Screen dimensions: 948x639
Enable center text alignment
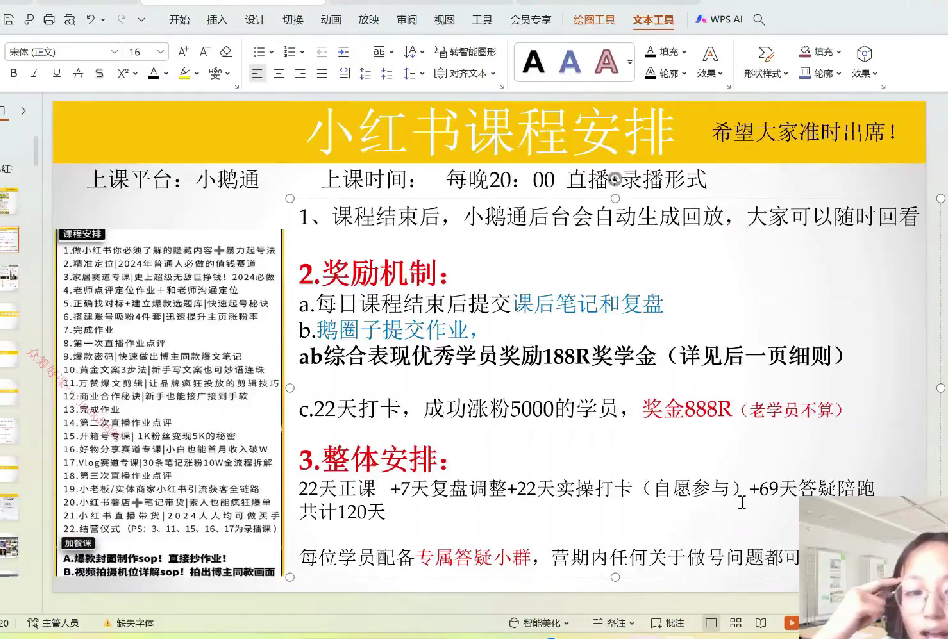[x=279, y=74]
